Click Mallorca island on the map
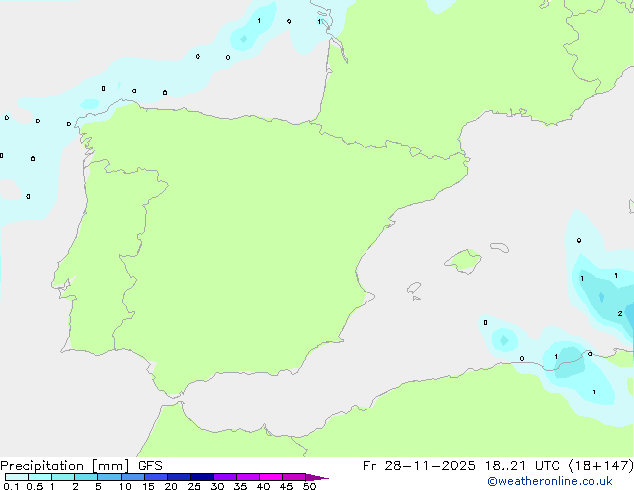Viewport: 634px width, 490px height. [463, 261]
